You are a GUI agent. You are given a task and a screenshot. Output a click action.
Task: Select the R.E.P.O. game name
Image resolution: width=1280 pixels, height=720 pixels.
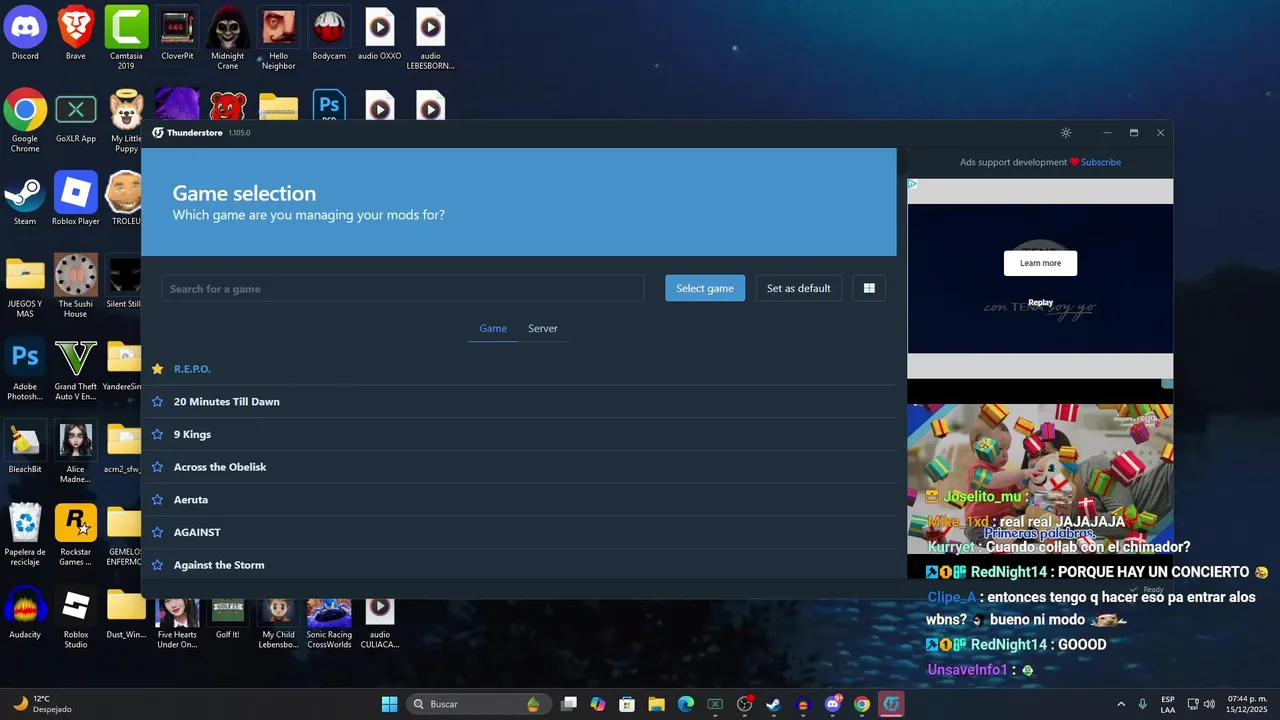(192, 369)
